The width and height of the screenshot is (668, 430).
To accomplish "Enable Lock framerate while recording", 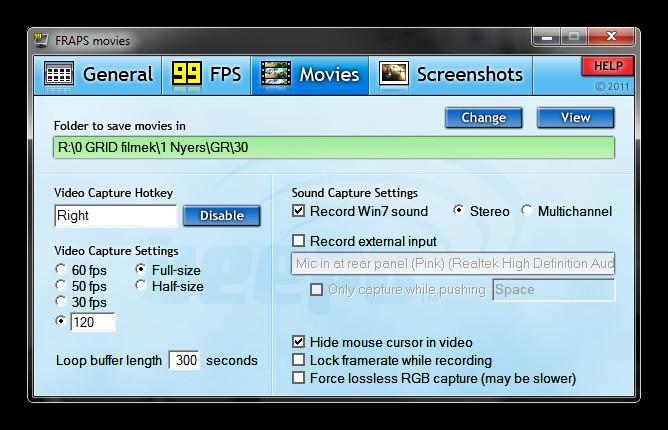I will pyautogui.click(x=298, y=360).
